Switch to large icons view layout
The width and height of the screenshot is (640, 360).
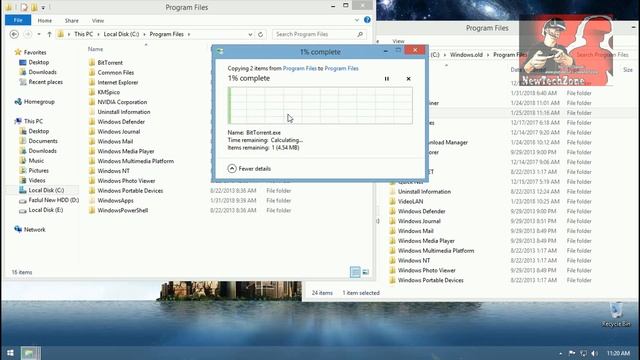[x=365, y=272]
